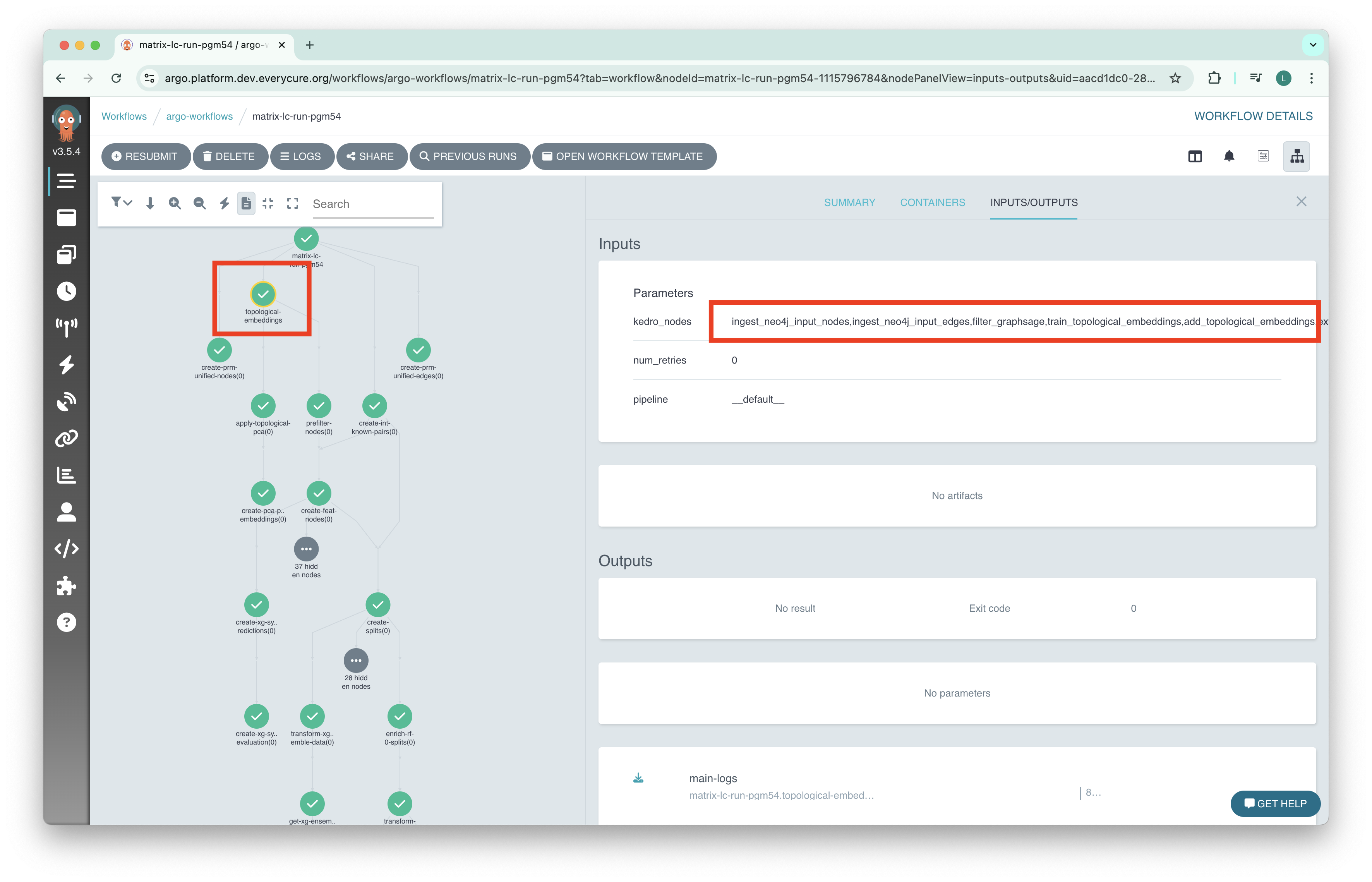Click the collapse nodes icon in graph toolbar
Screen dimensions: 1372x882
pyautogui.click(x=268, y=203)
